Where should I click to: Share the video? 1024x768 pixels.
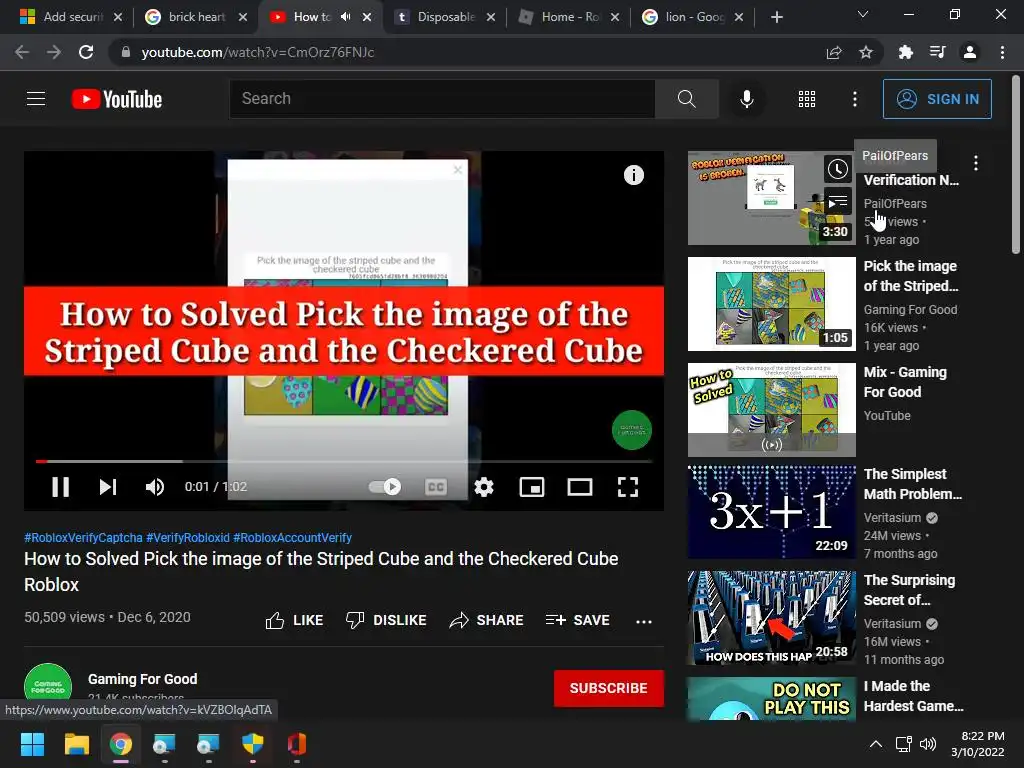click(487, 620)
